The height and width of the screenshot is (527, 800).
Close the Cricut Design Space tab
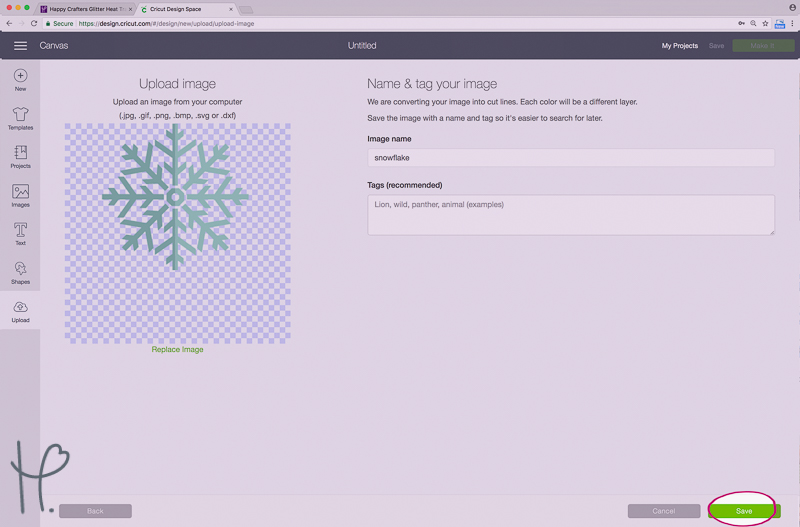click(231, 9)
